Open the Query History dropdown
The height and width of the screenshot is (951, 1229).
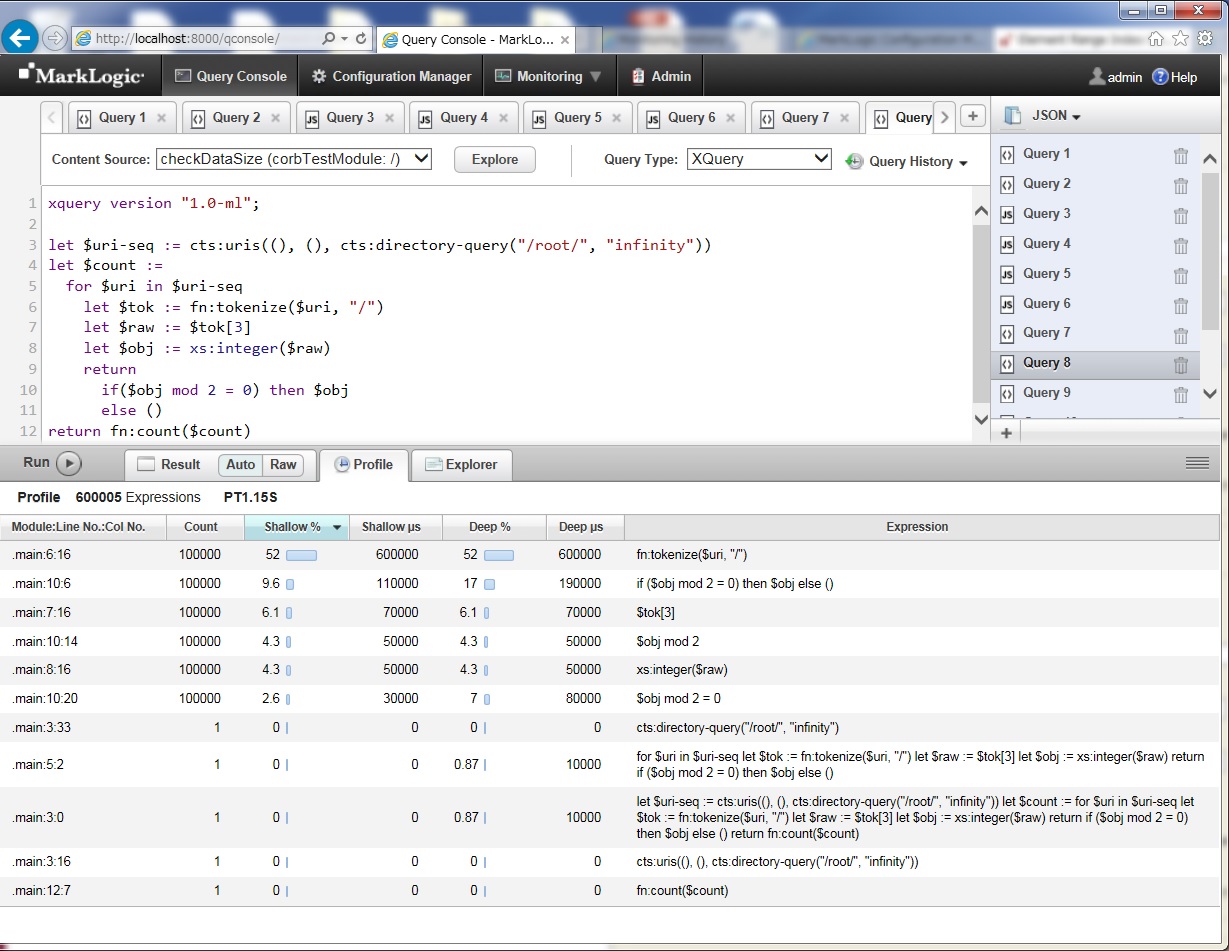906,161
